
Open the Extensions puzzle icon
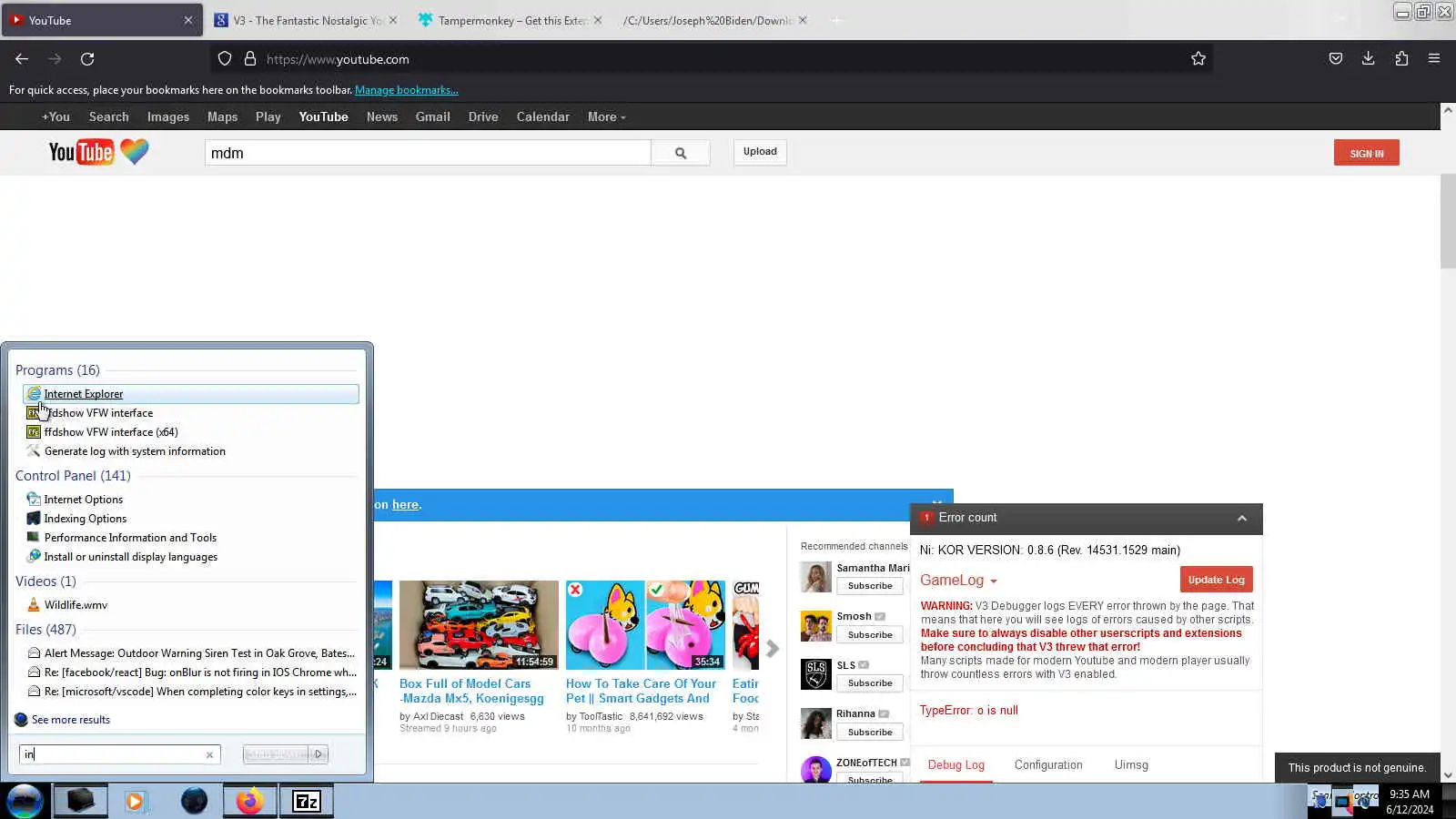coord(1401,59)
